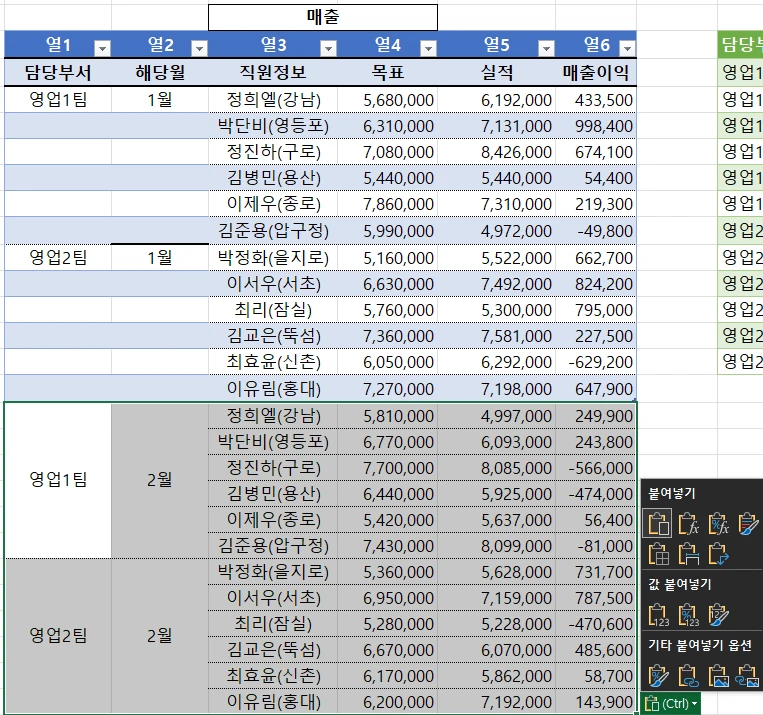The width and height of the screenshot is (763, 715).
Task: Click the Paste Link icon
Action: click(688, 676)
